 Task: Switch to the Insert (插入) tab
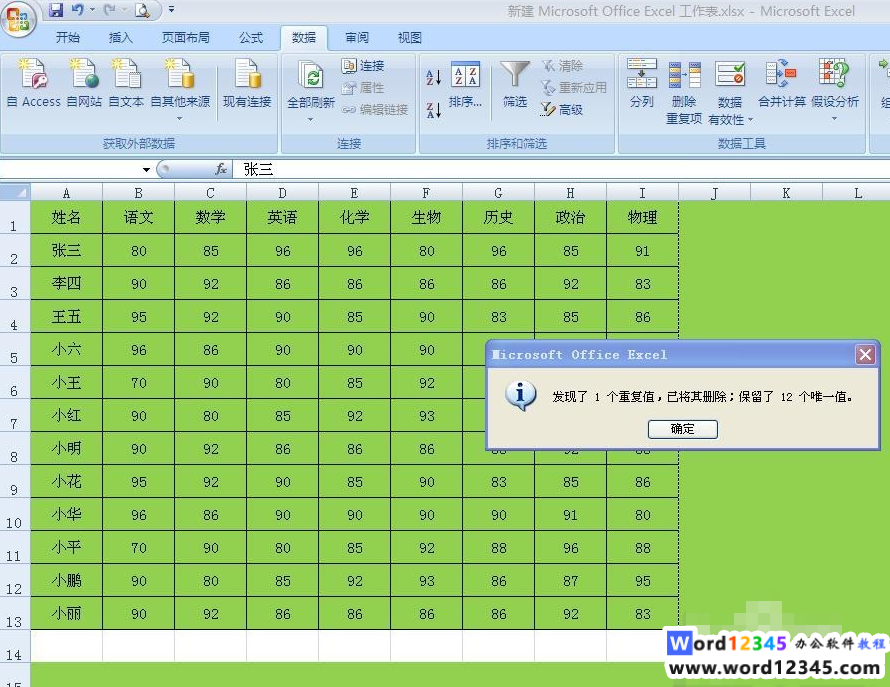120,37
